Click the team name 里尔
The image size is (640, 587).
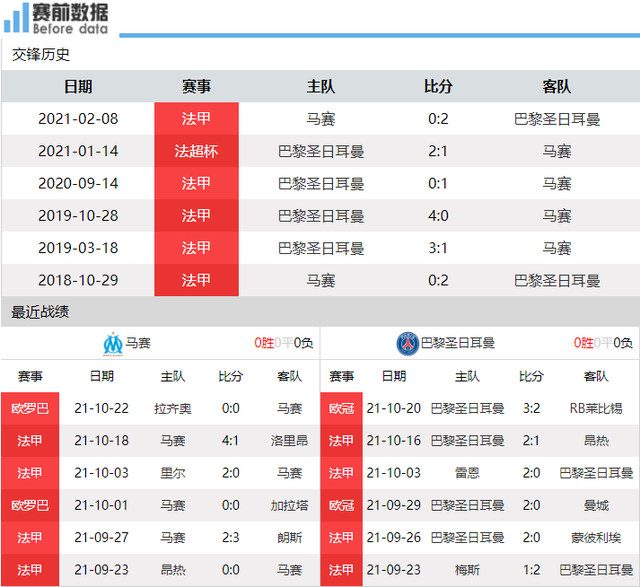pos(173,473)
